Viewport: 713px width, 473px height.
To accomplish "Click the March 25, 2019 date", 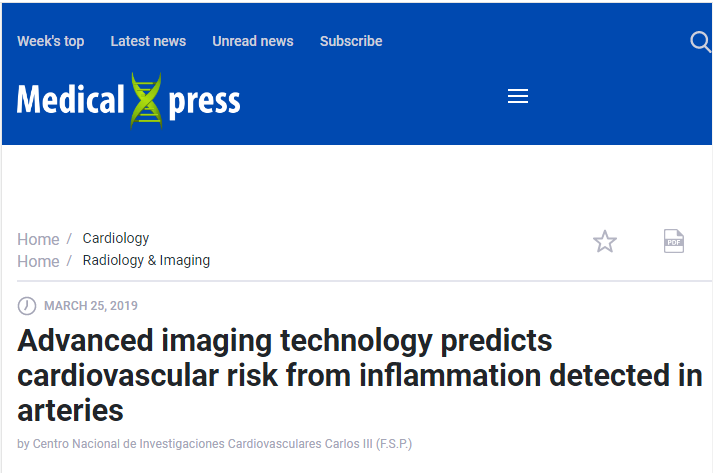I will point(90,306).
